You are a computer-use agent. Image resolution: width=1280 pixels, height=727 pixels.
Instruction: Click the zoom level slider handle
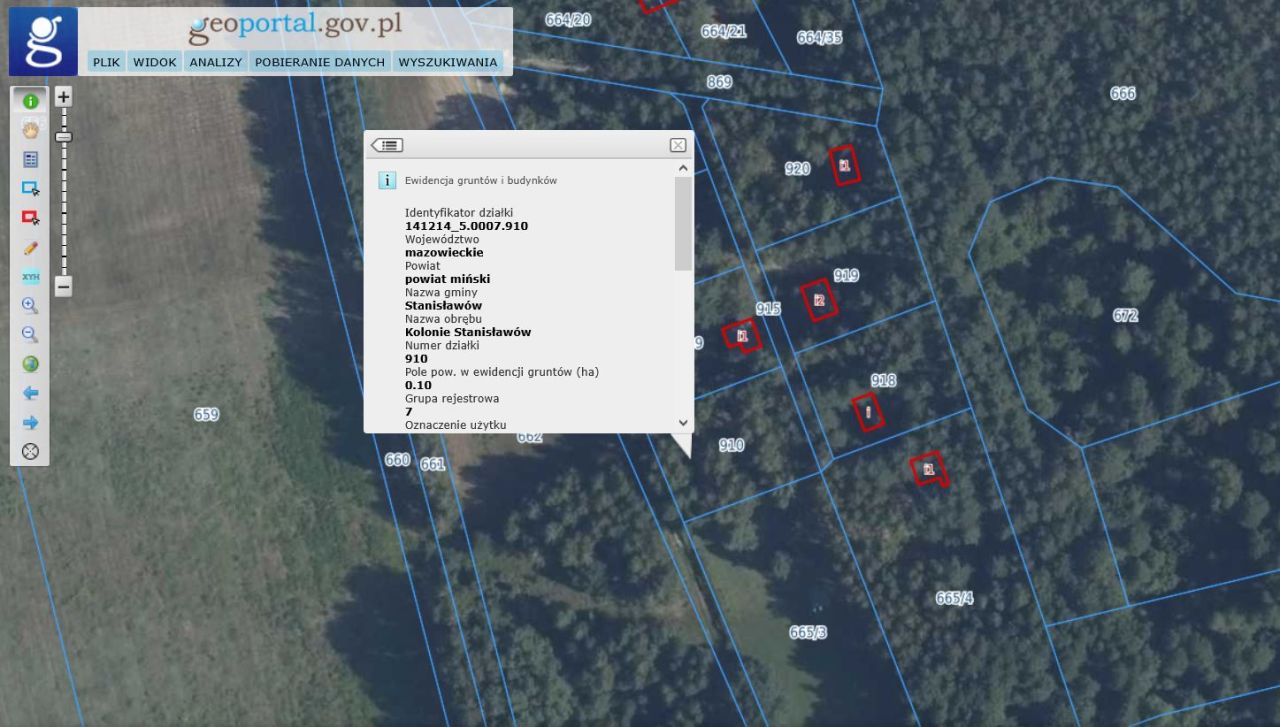tap(63, 136)
